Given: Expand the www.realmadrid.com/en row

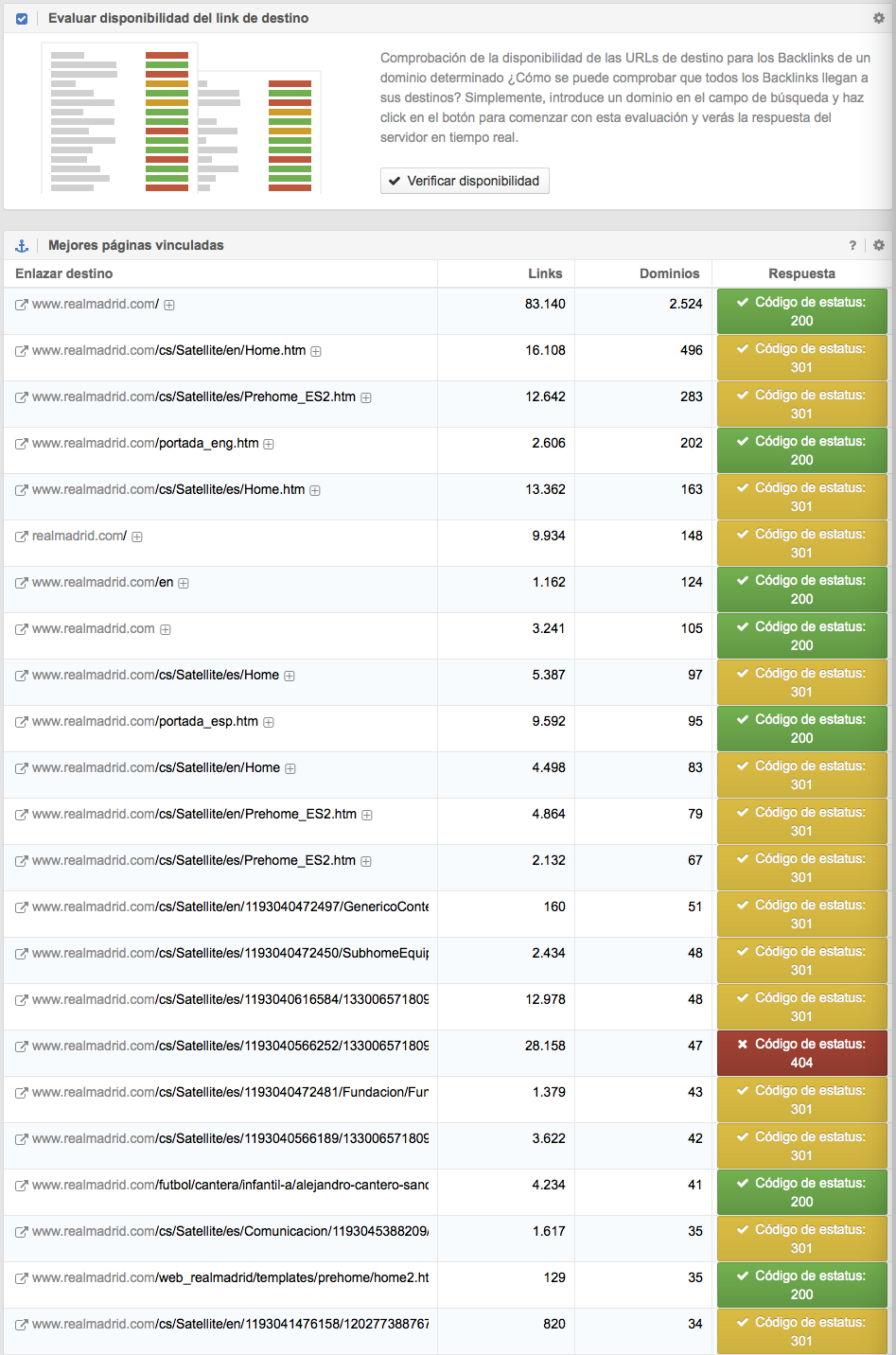Looking at the screenshot, I should [x=184, y=583].
